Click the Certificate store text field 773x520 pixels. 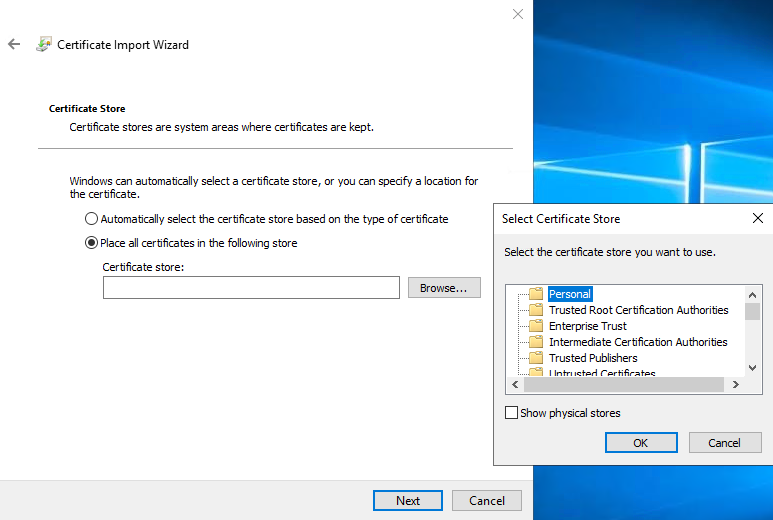point(251,288)
